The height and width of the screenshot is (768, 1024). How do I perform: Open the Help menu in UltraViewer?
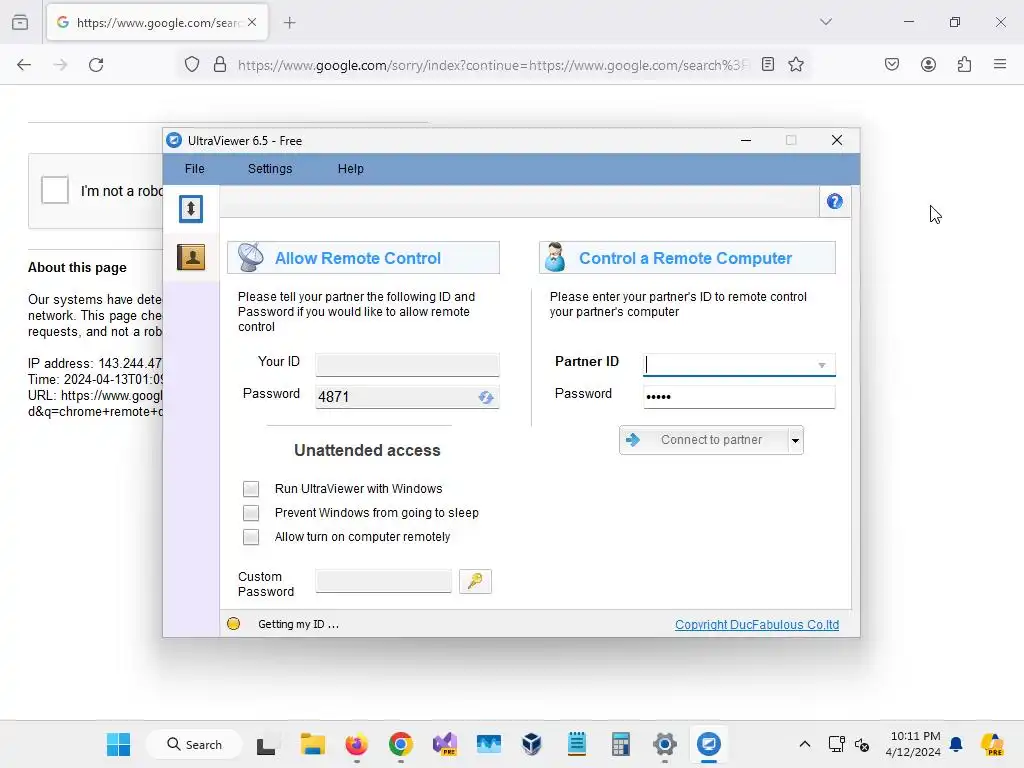pos(351,168)
